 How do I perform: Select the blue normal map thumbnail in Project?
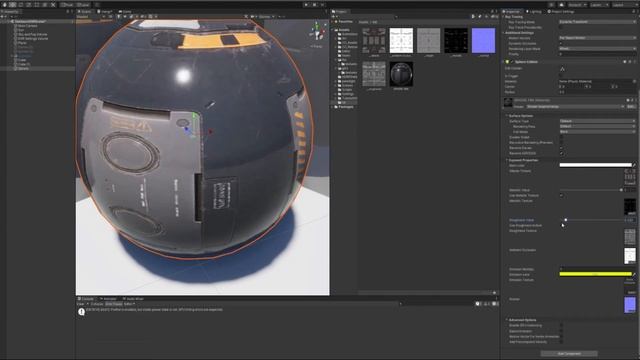click(483, 40)
